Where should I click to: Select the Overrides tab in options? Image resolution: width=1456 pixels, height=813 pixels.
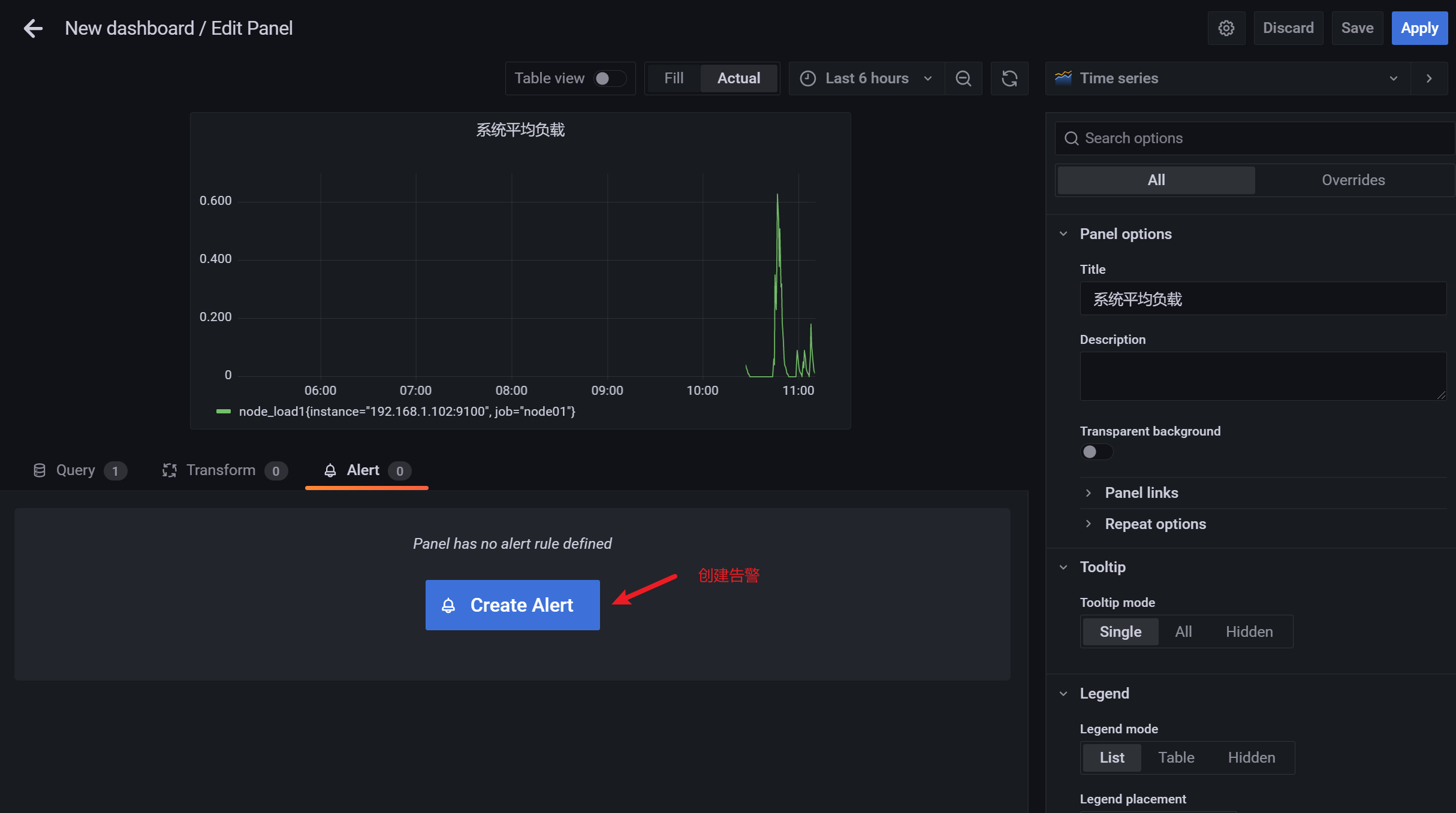[1353, 180]
